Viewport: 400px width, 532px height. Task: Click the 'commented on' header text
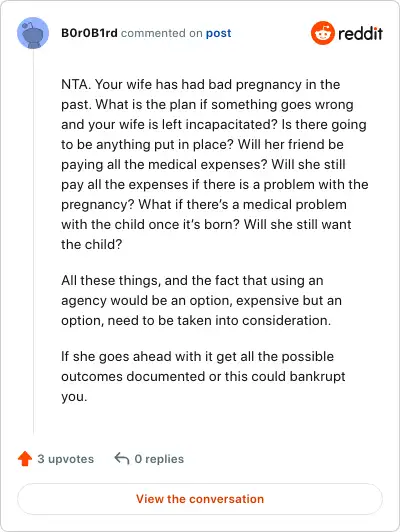[x=161, y=33]
